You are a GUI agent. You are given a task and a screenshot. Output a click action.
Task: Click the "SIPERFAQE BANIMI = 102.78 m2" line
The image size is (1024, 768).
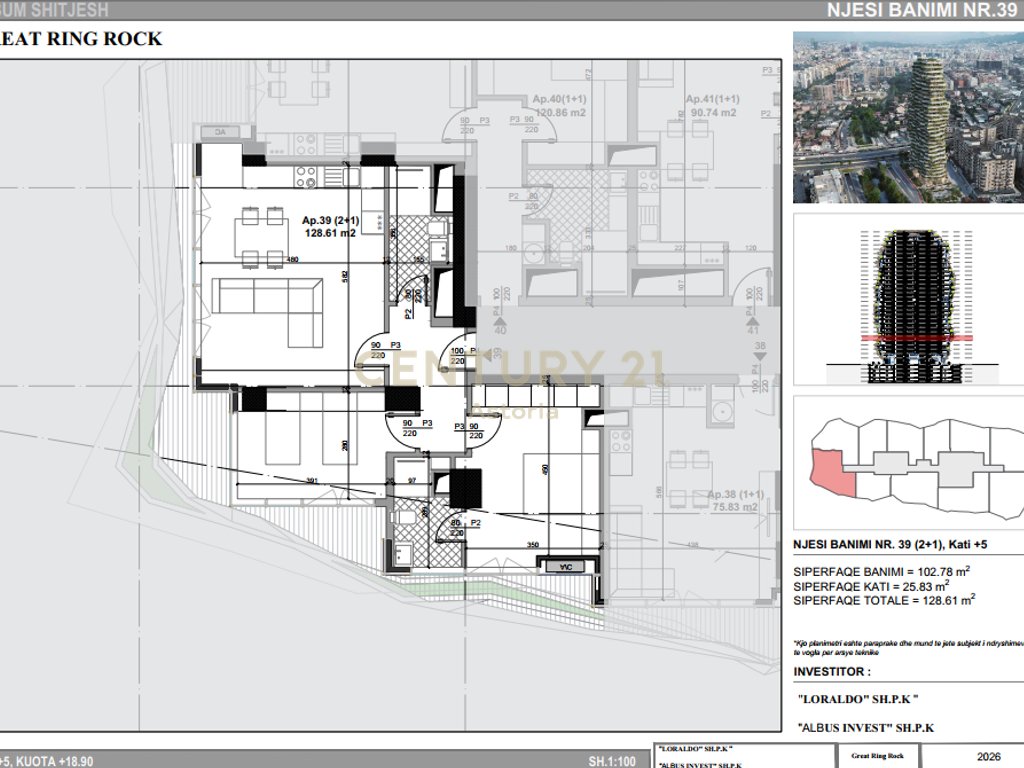[x=882, y=571]
